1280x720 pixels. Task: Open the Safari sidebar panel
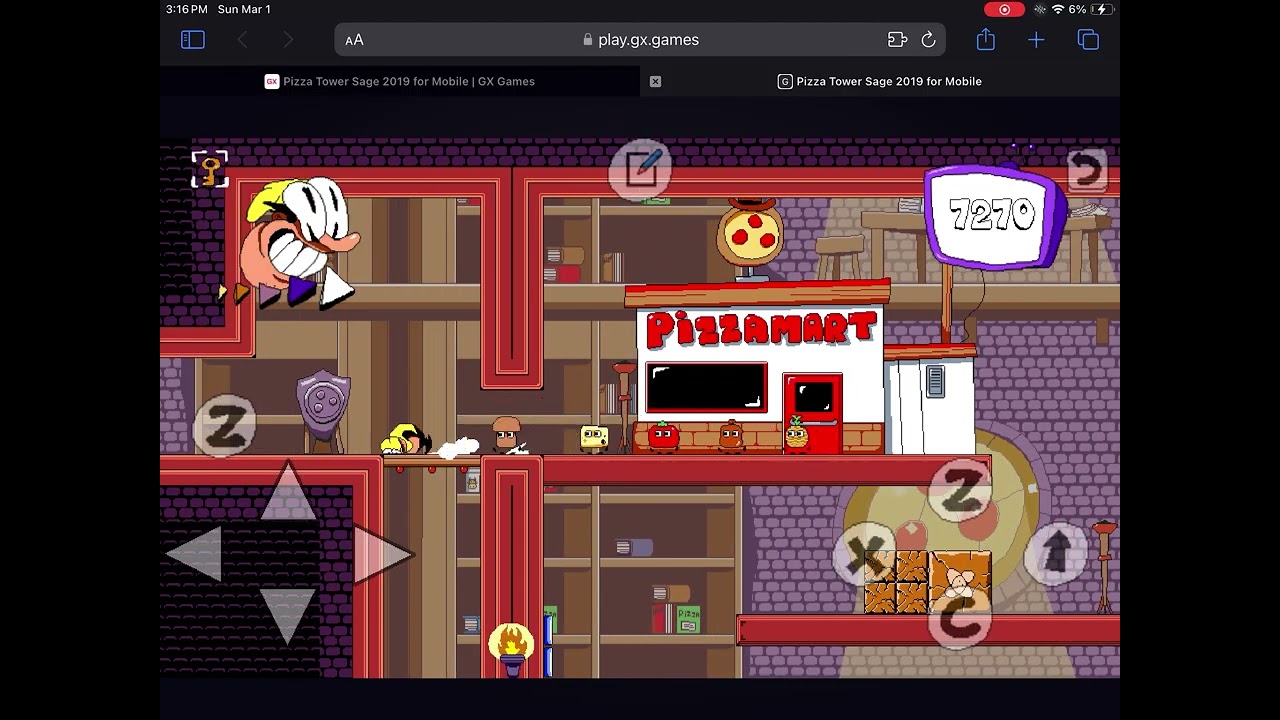[193, 40]
